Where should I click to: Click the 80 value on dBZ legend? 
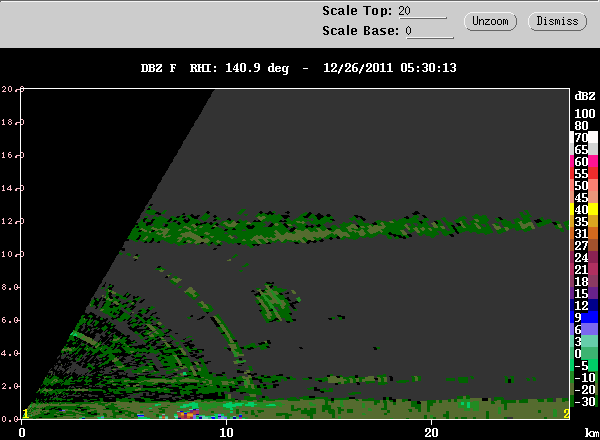click(581, 125)
